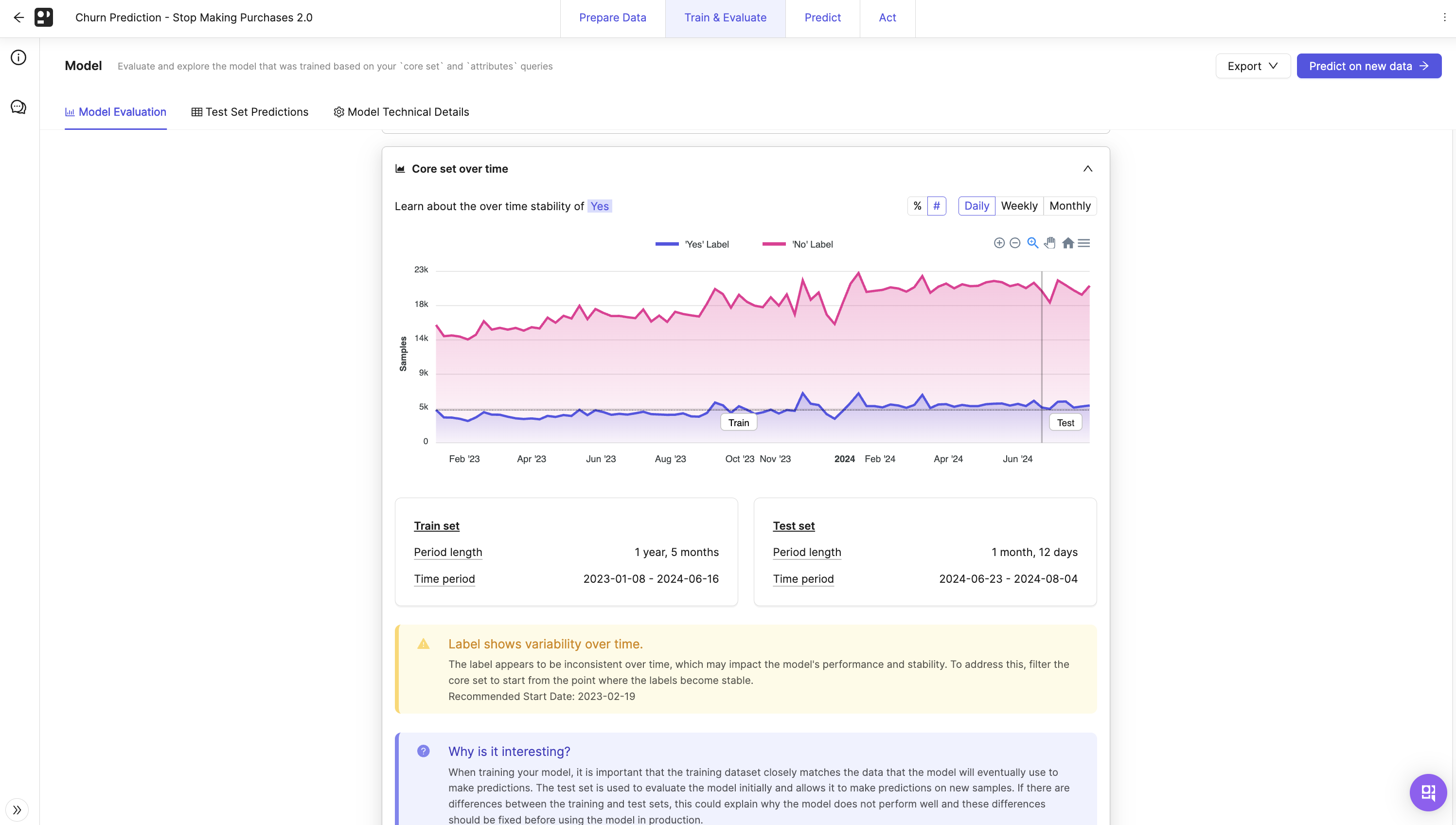Image resolution: width=1456 pixels, height=825 pixels.
Task: Select the magnifier selection zoom tool
Action: point(1032,243)
